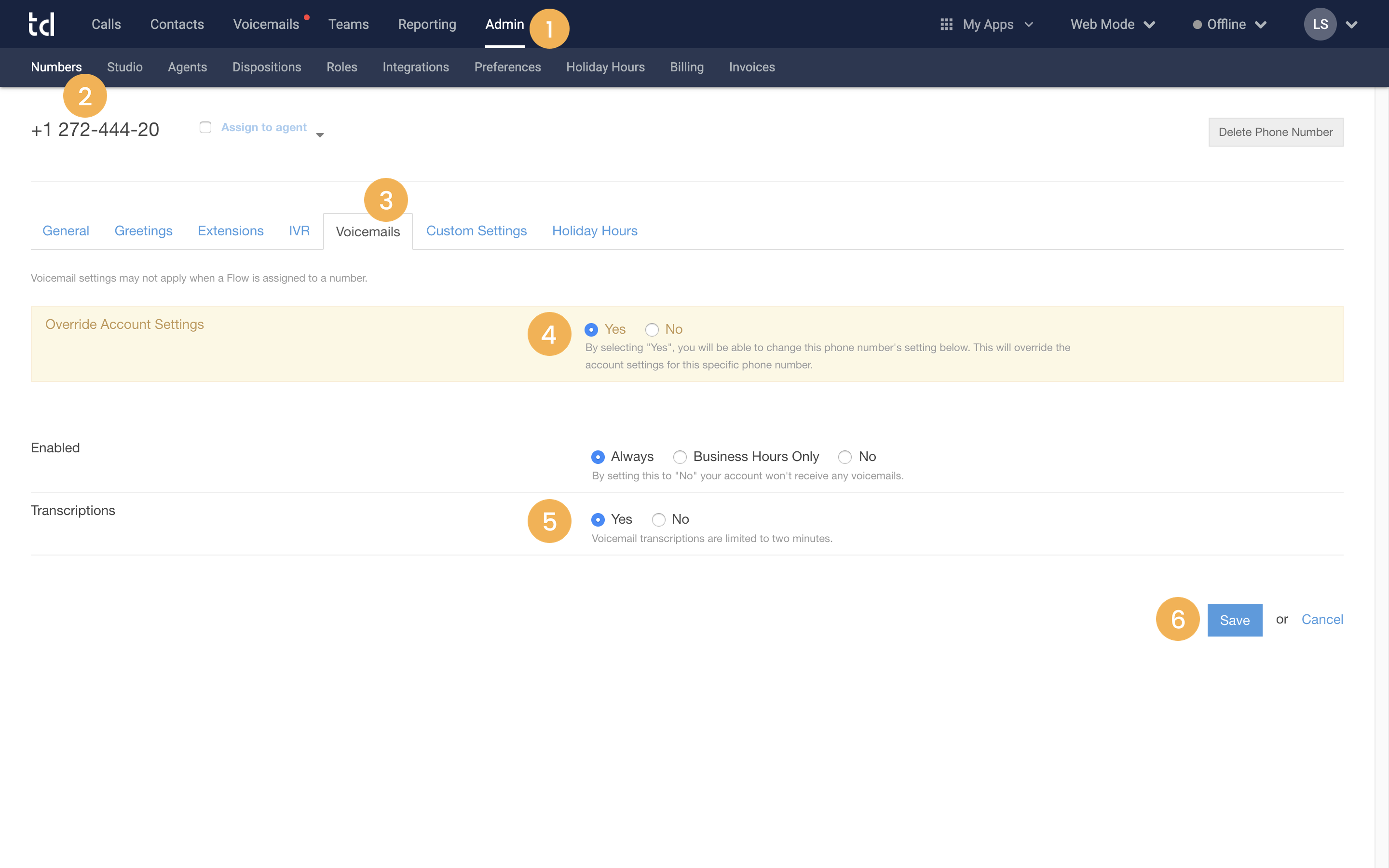This screenshot has height=868, width=1389.
Task: Select No for Transcriptions
Action: click(x=658, y=519)
